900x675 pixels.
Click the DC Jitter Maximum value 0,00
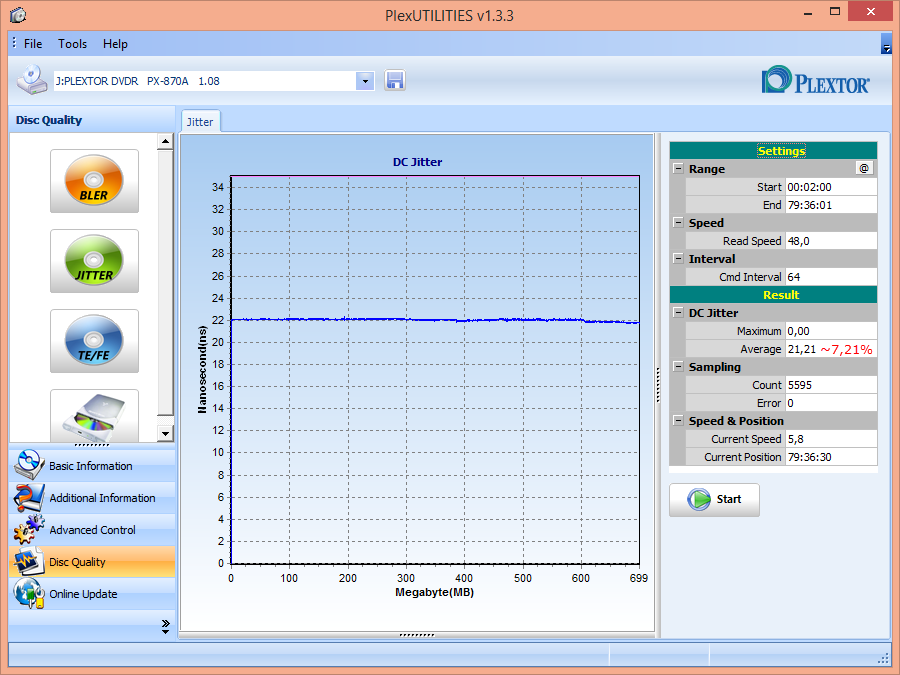point(798,331)
